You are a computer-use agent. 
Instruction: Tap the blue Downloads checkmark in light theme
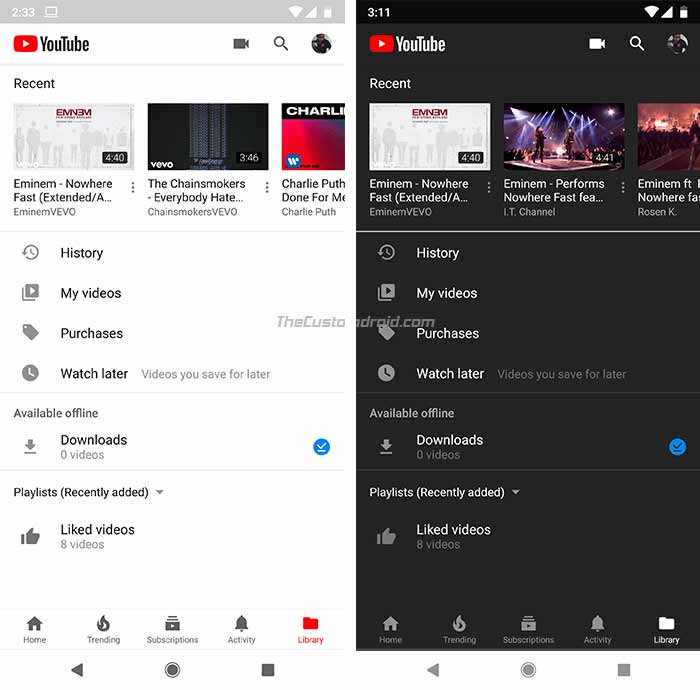[x=321, y=447]
